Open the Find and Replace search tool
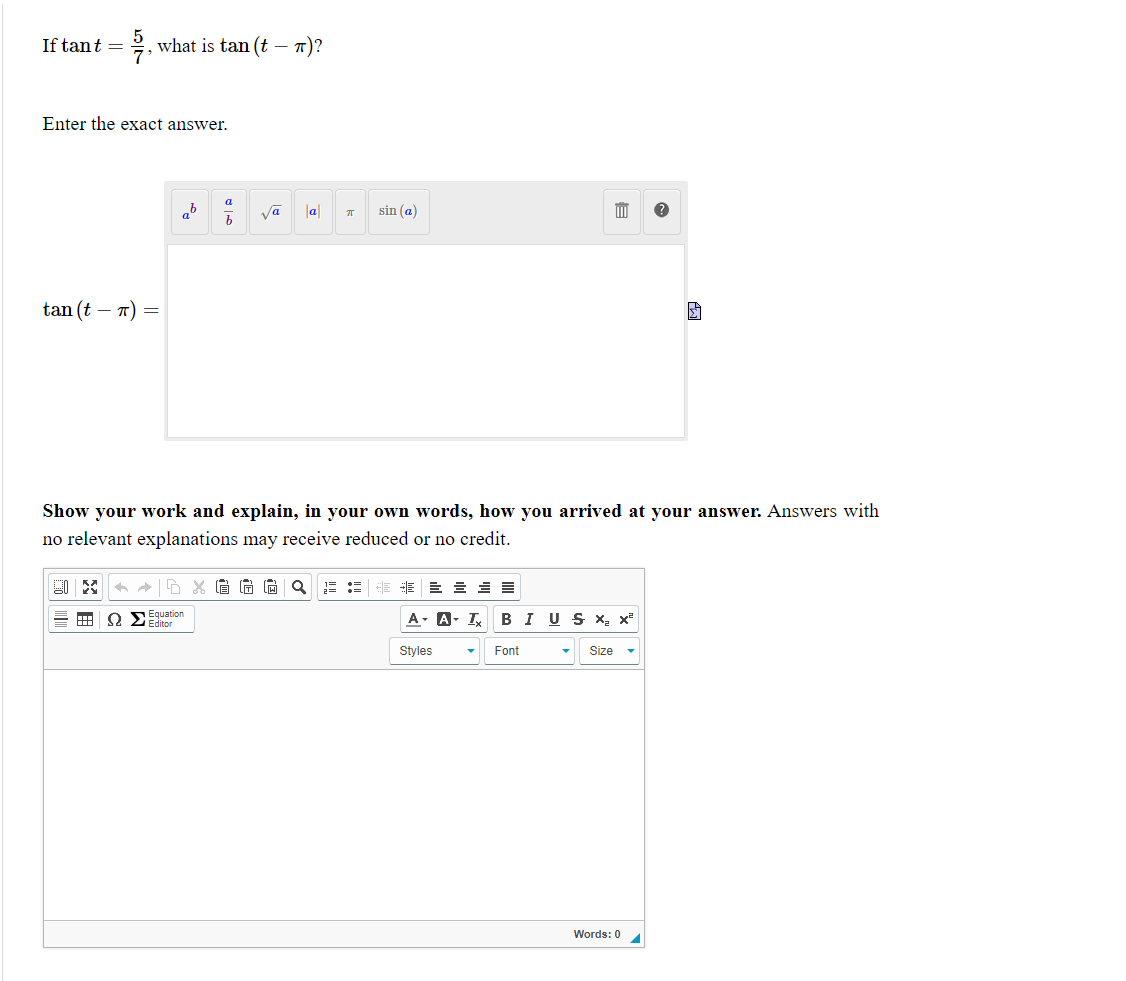 [298, 587]
